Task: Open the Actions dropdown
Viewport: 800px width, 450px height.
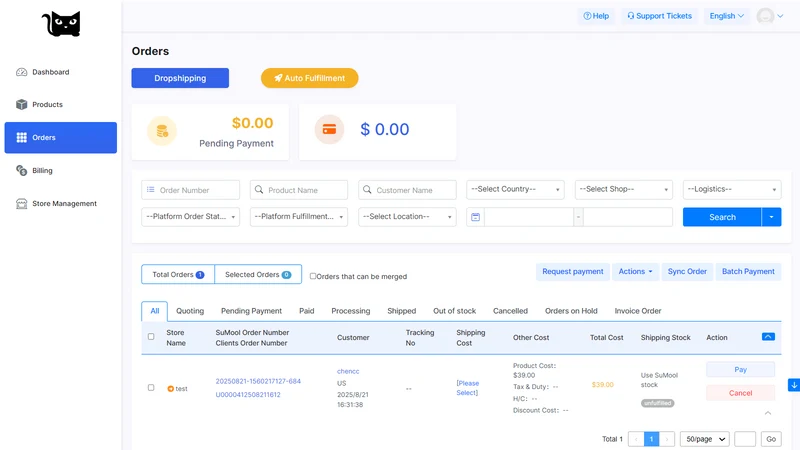Action: (x=635, y=271)
